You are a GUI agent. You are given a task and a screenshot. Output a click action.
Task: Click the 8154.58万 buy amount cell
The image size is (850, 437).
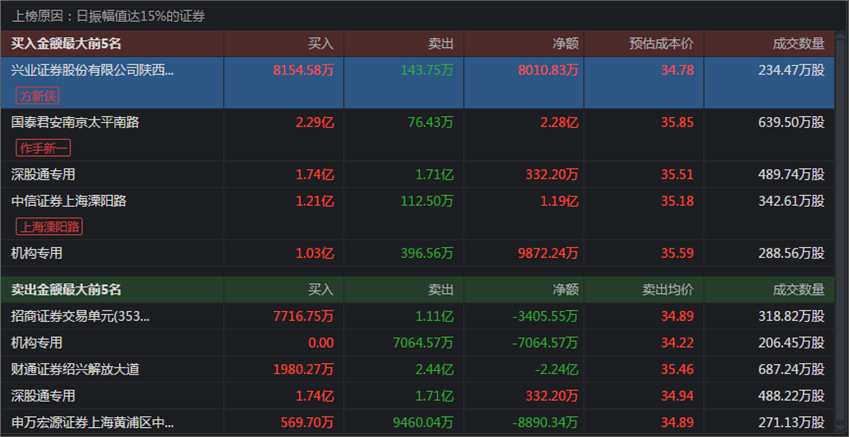click(303, 70)
